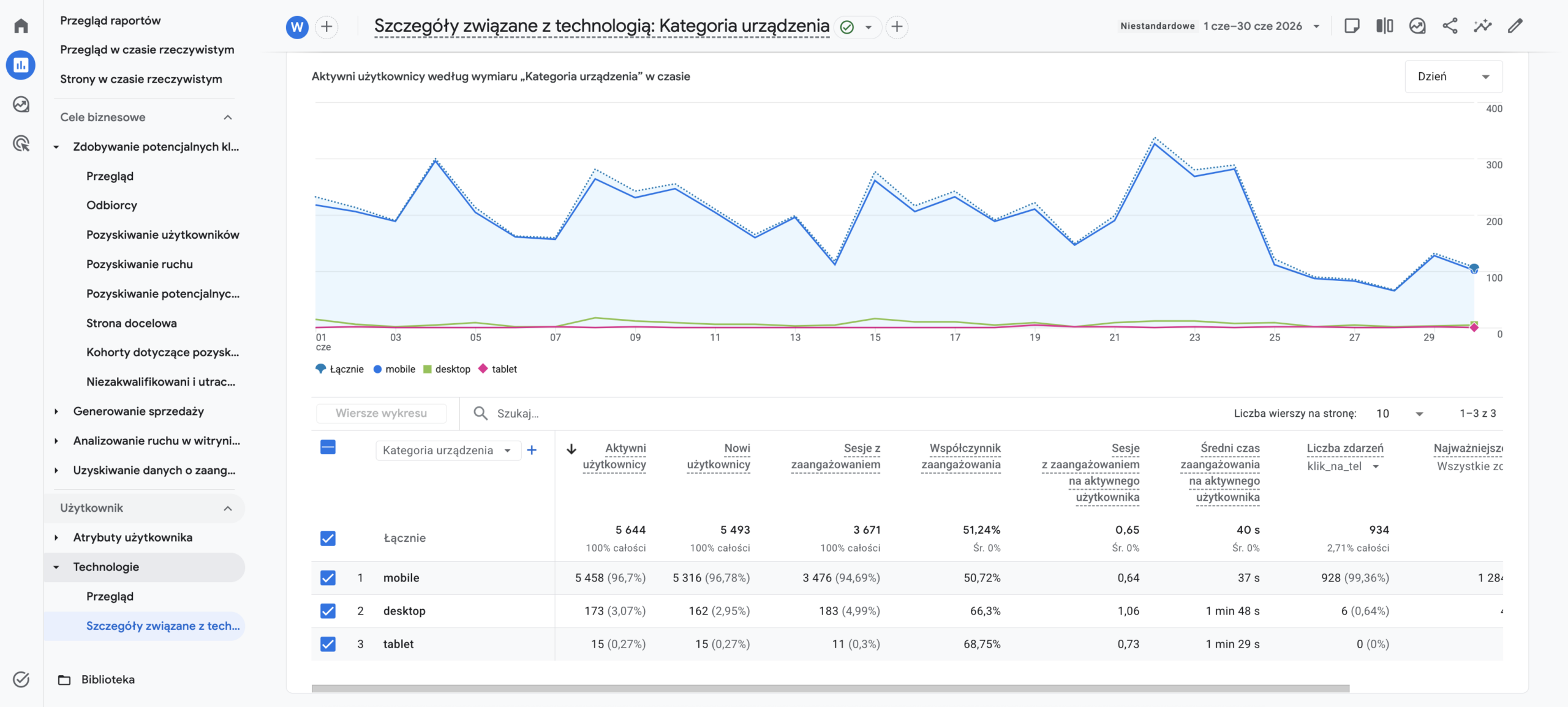
Task: Click Liczba zdarzeń column header
Action: coord(1345,449)
